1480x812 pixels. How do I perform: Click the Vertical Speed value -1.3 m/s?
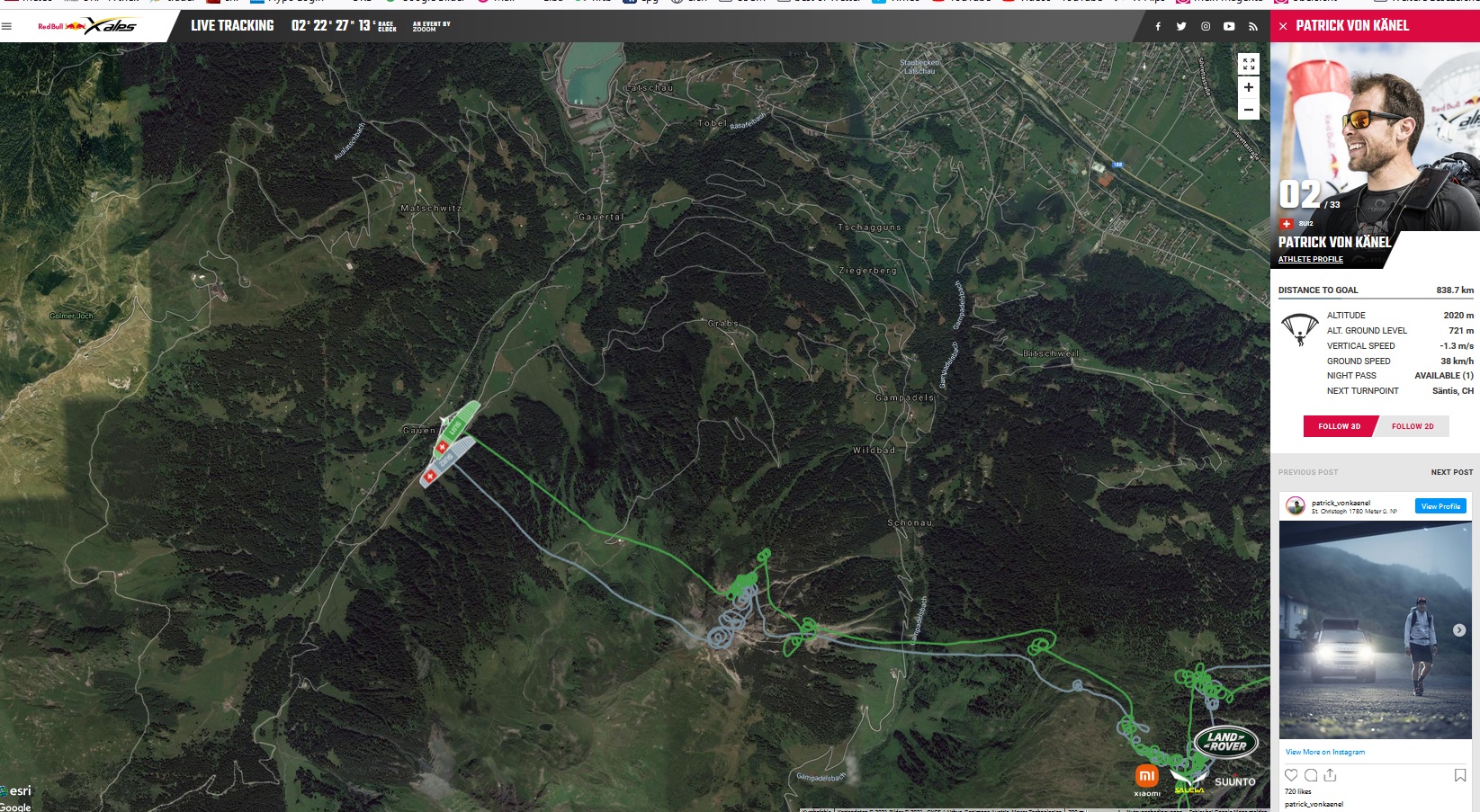coord(1457,345)
